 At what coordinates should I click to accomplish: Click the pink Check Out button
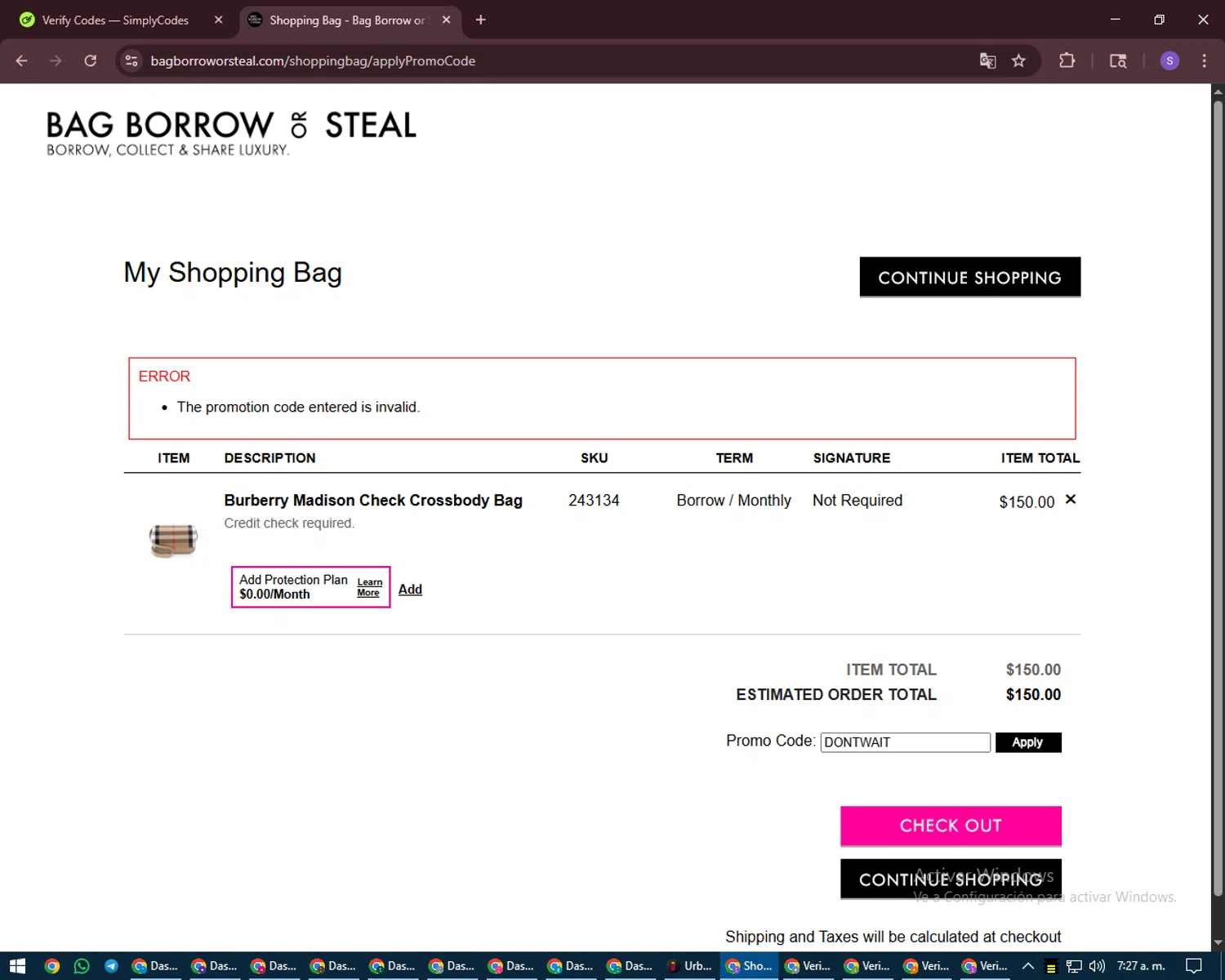click(951, 826)
